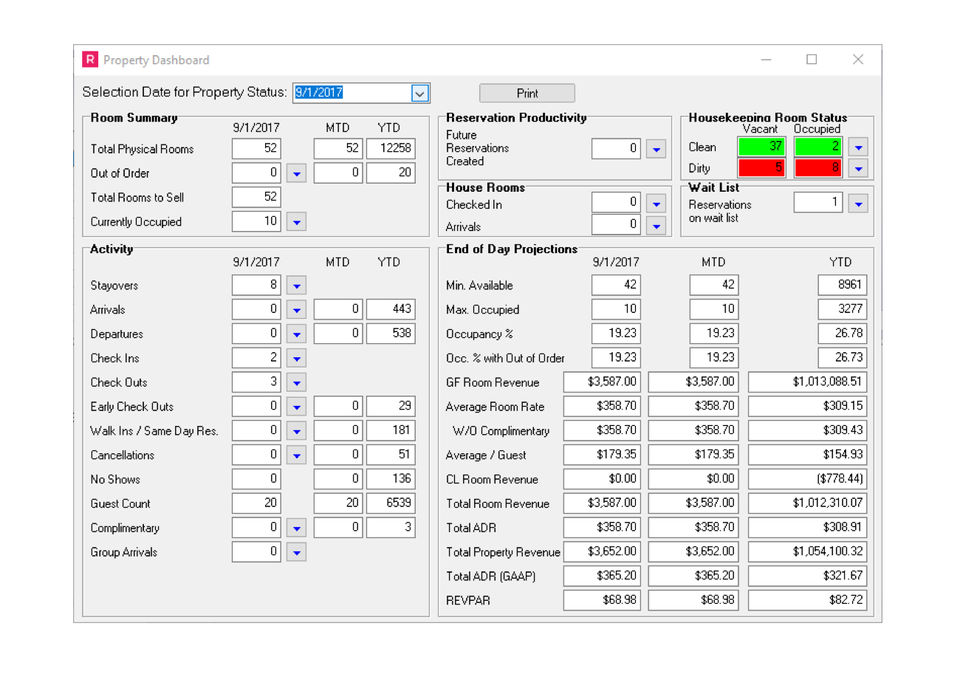Click the Room Summary section title
The width and height of the screenshot is (960, 676).
tap(134, 118)
